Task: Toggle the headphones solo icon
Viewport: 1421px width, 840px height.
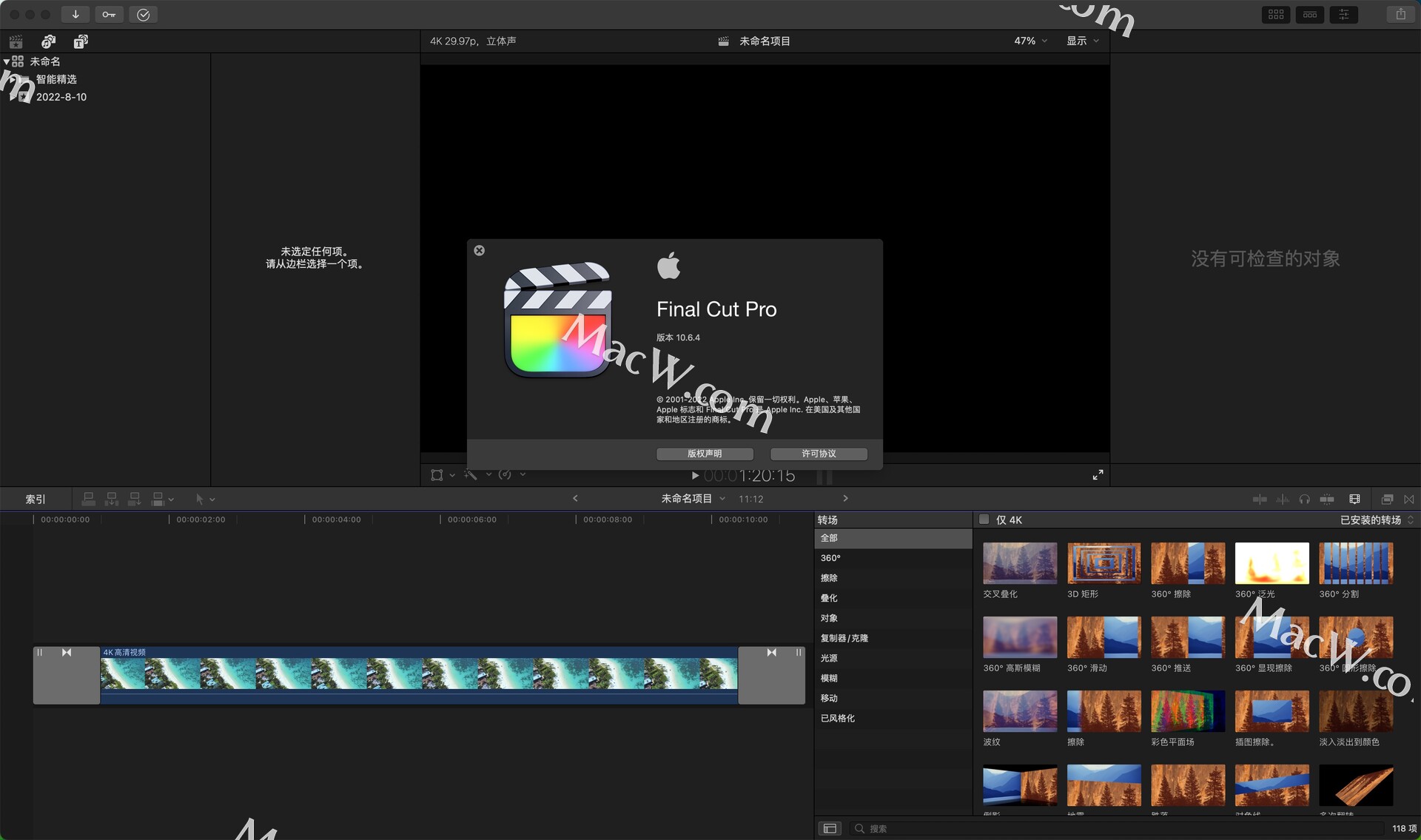Action: (x=1304, y=500)
